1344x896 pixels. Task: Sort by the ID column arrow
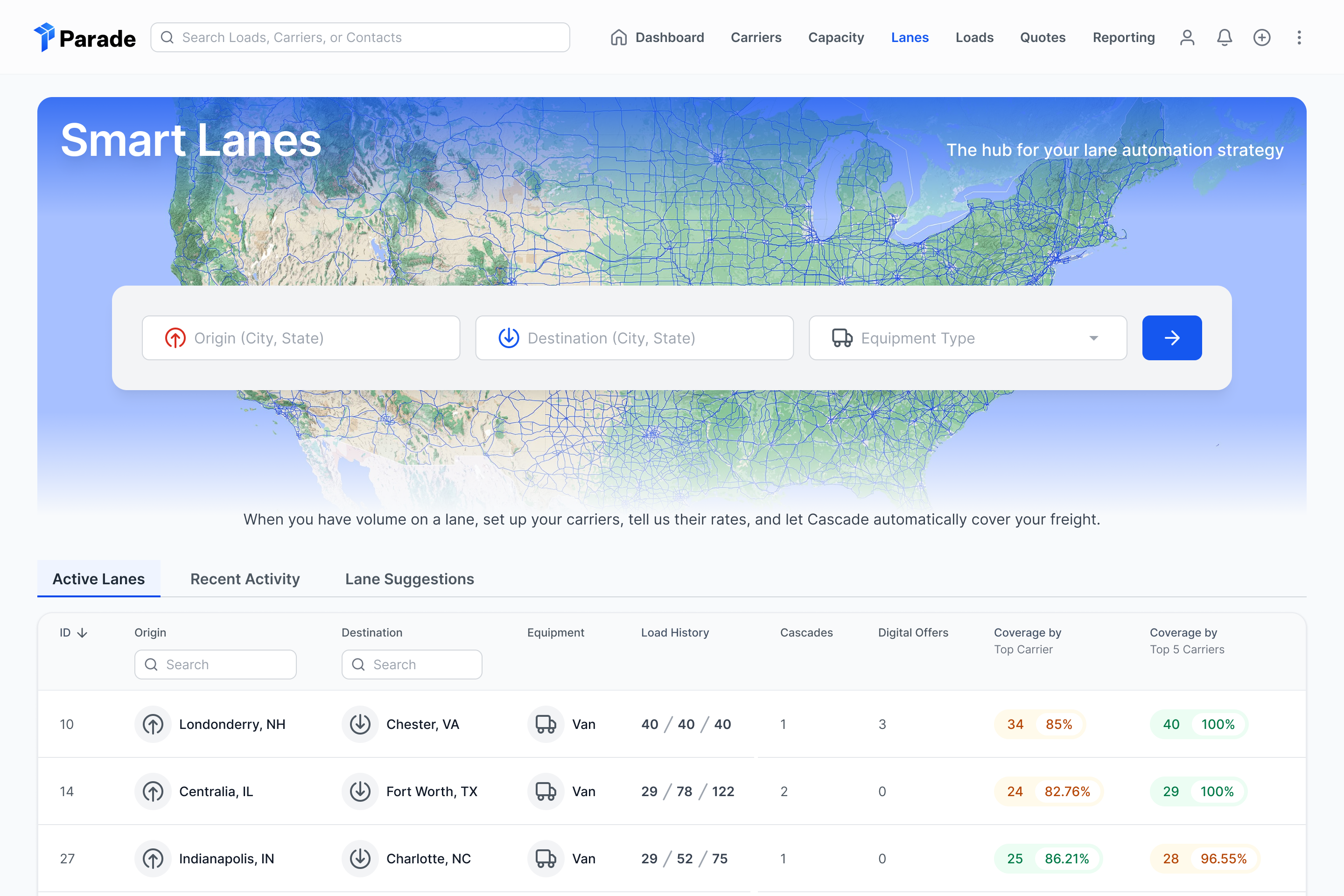tap(82, 633)
